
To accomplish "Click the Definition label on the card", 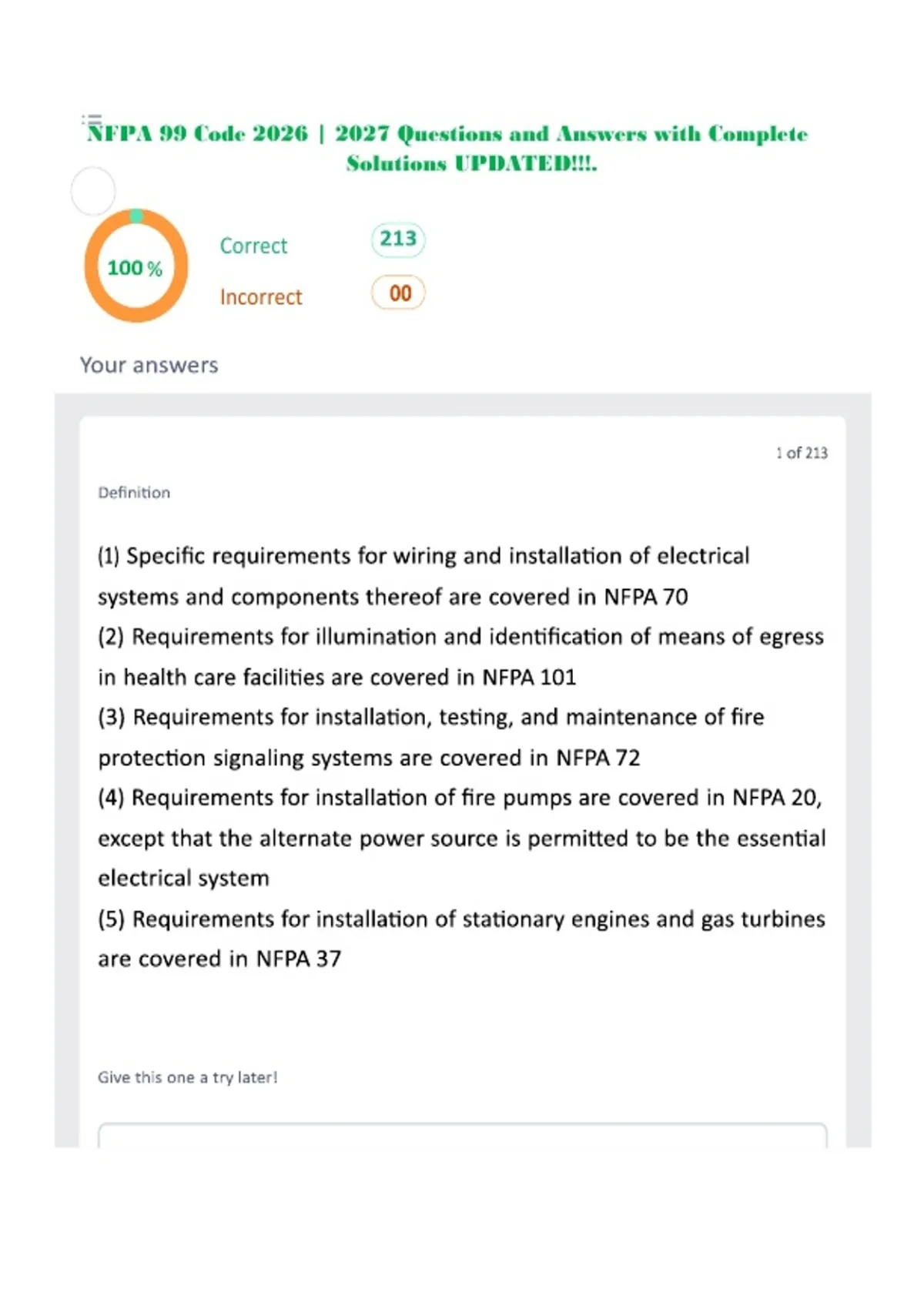I will [134, 493].
